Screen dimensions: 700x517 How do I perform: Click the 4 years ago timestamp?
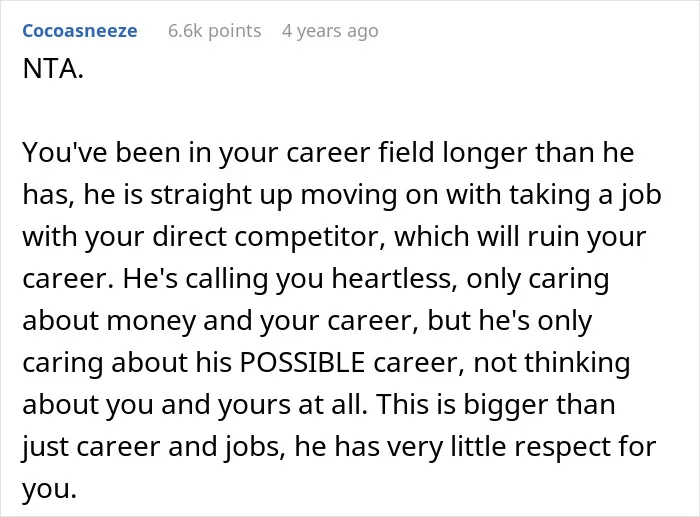[x=330, y=31]
